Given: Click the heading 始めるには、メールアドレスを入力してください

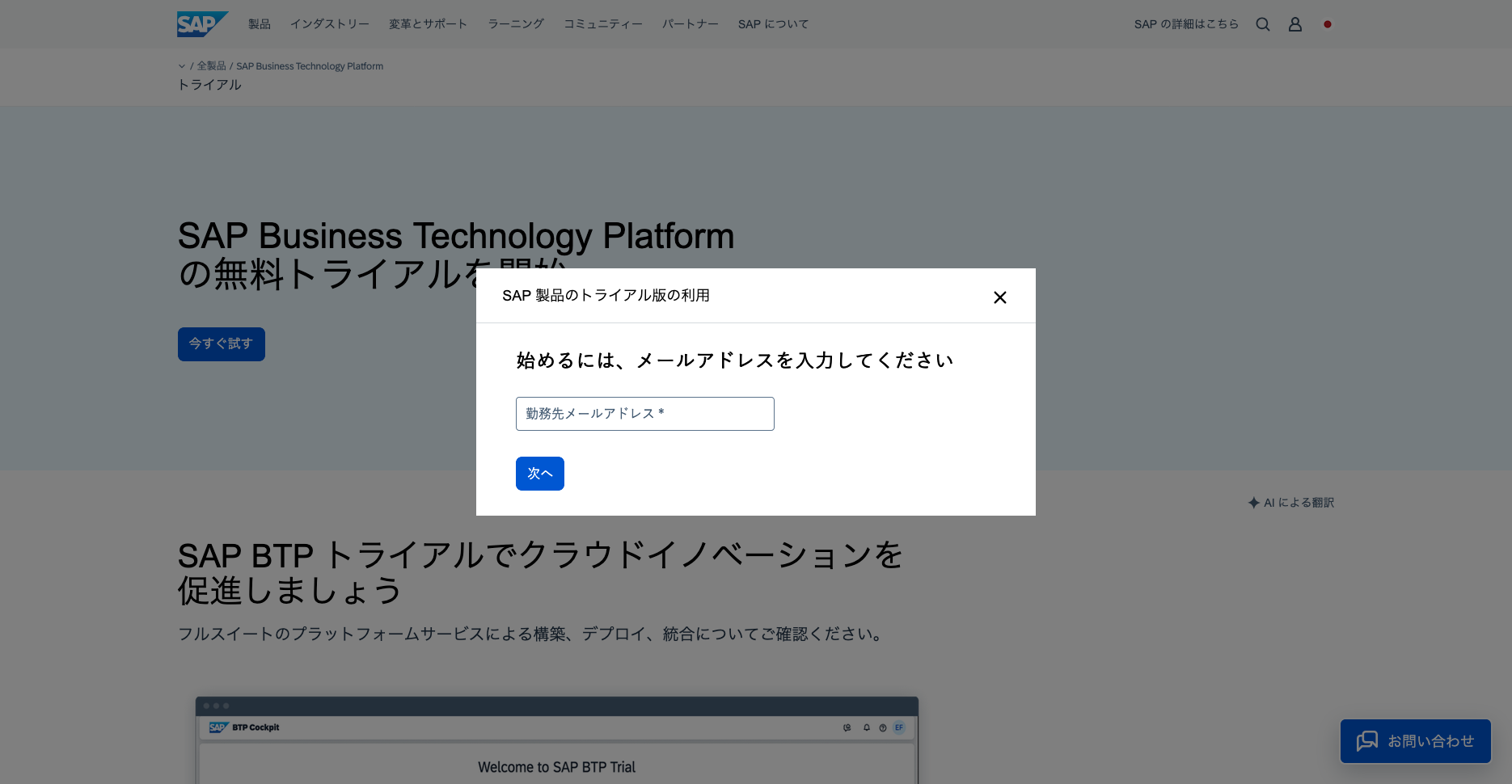Looking at the screenshot, I should (x=735, y=360).
